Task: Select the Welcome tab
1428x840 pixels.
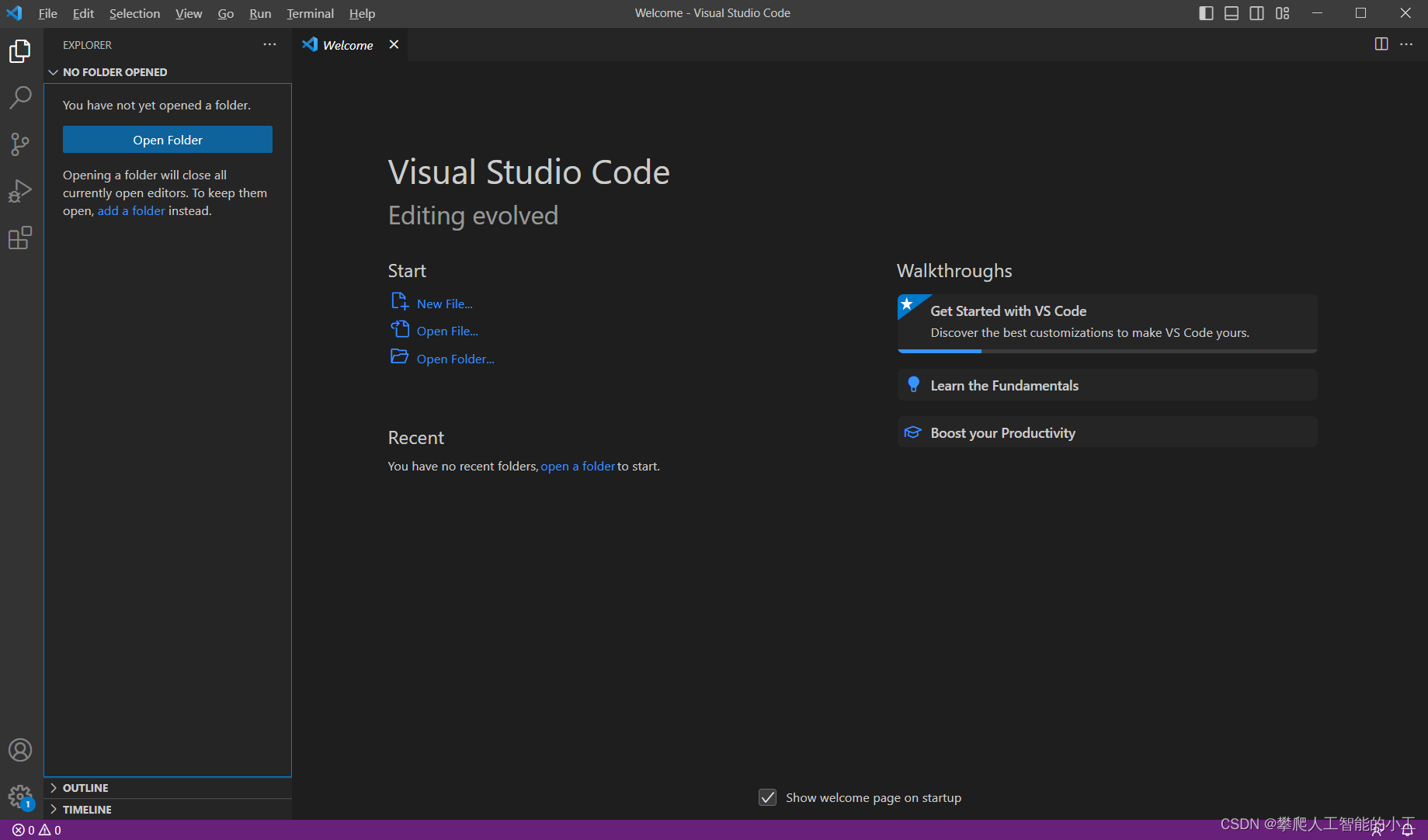Action: (x=348, y=45)
